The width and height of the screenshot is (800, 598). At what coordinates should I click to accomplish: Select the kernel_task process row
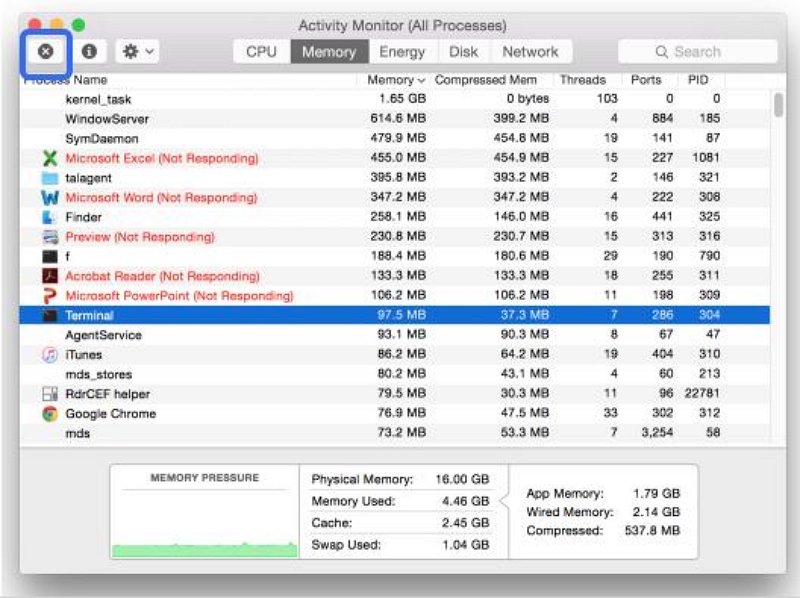pyautogui.click(x=394, y=99)
